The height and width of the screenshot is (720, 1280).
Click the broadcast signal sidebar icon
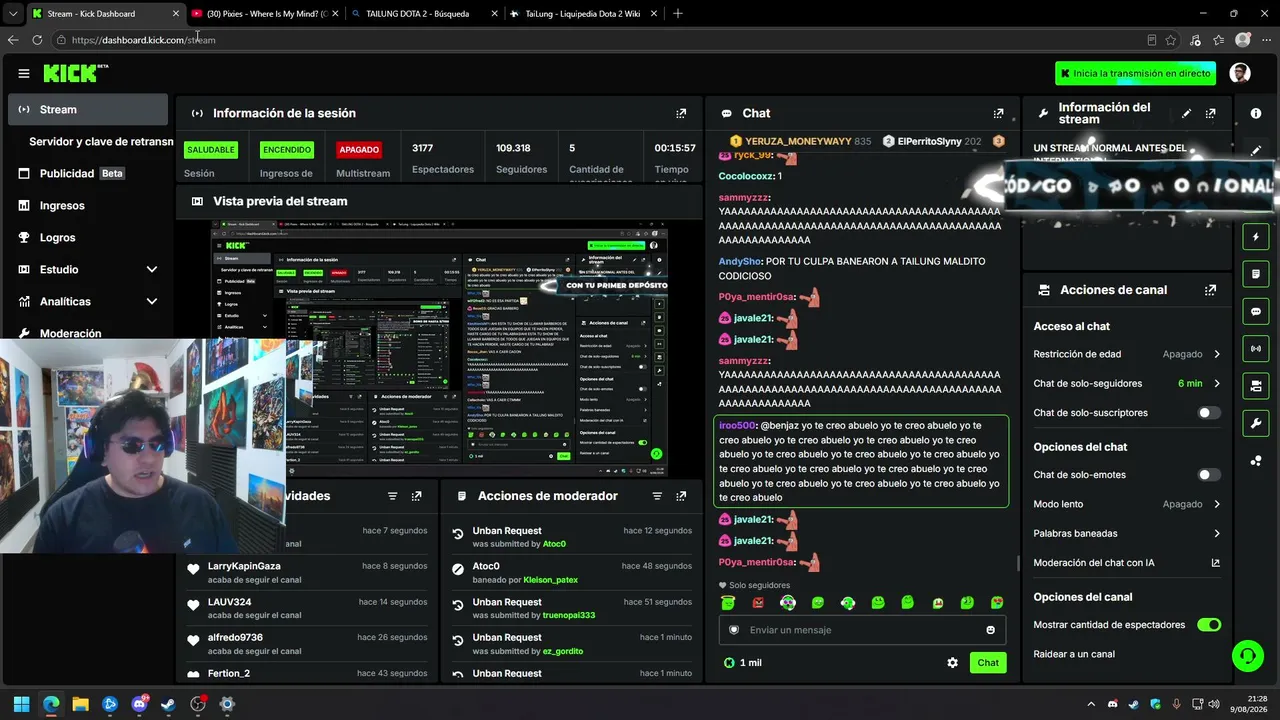pos(1256,348)
